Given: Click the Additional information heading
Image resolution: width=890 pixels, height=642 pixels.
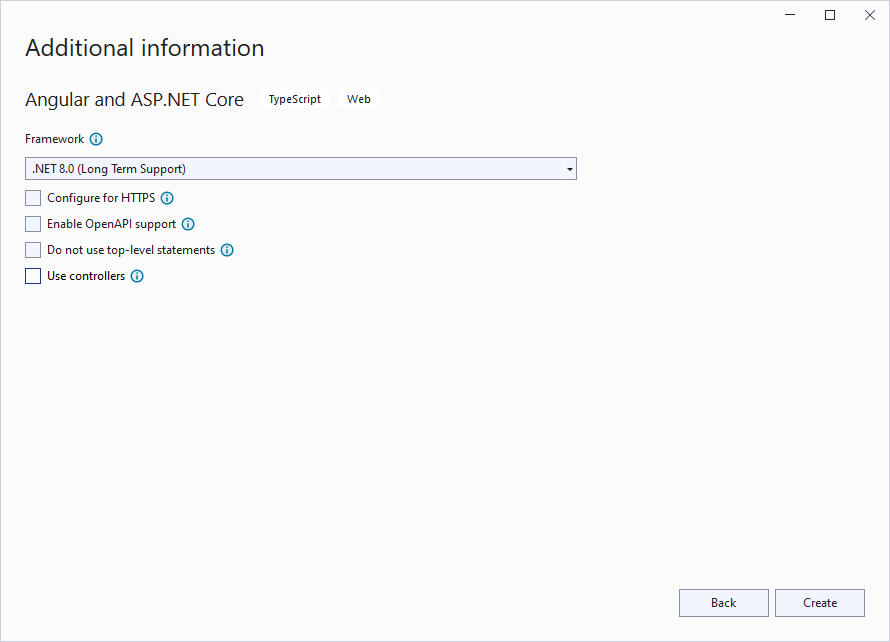Looking at the screenshot, I should pyautogui.click(x=145, y=48).
